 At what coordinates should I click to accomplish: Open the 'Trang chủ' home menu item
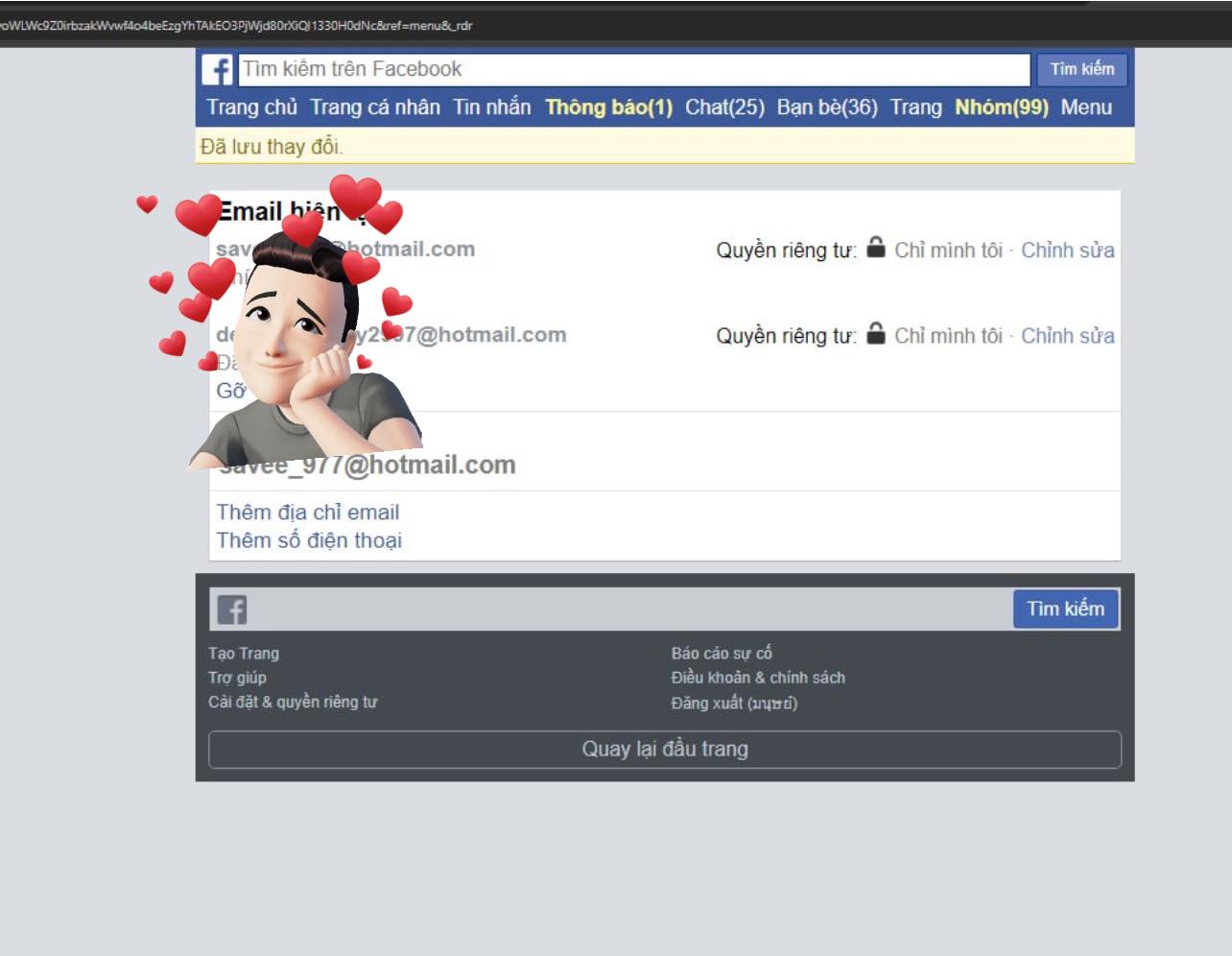click(x=252, y=108)
